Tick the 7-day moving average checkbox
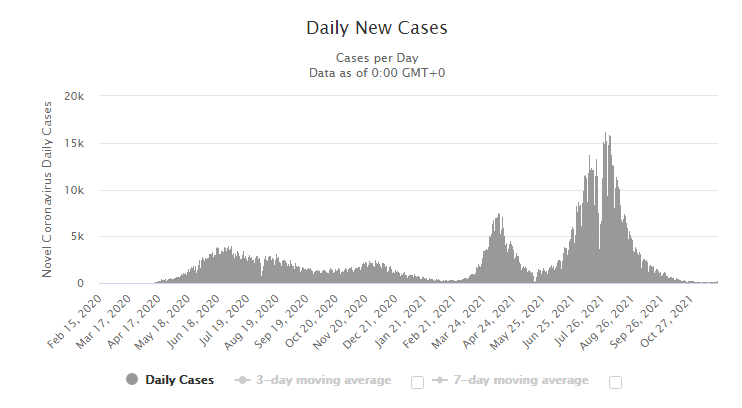Image resolution: width=742 pixels, height=408 pixels. point(616,381)
